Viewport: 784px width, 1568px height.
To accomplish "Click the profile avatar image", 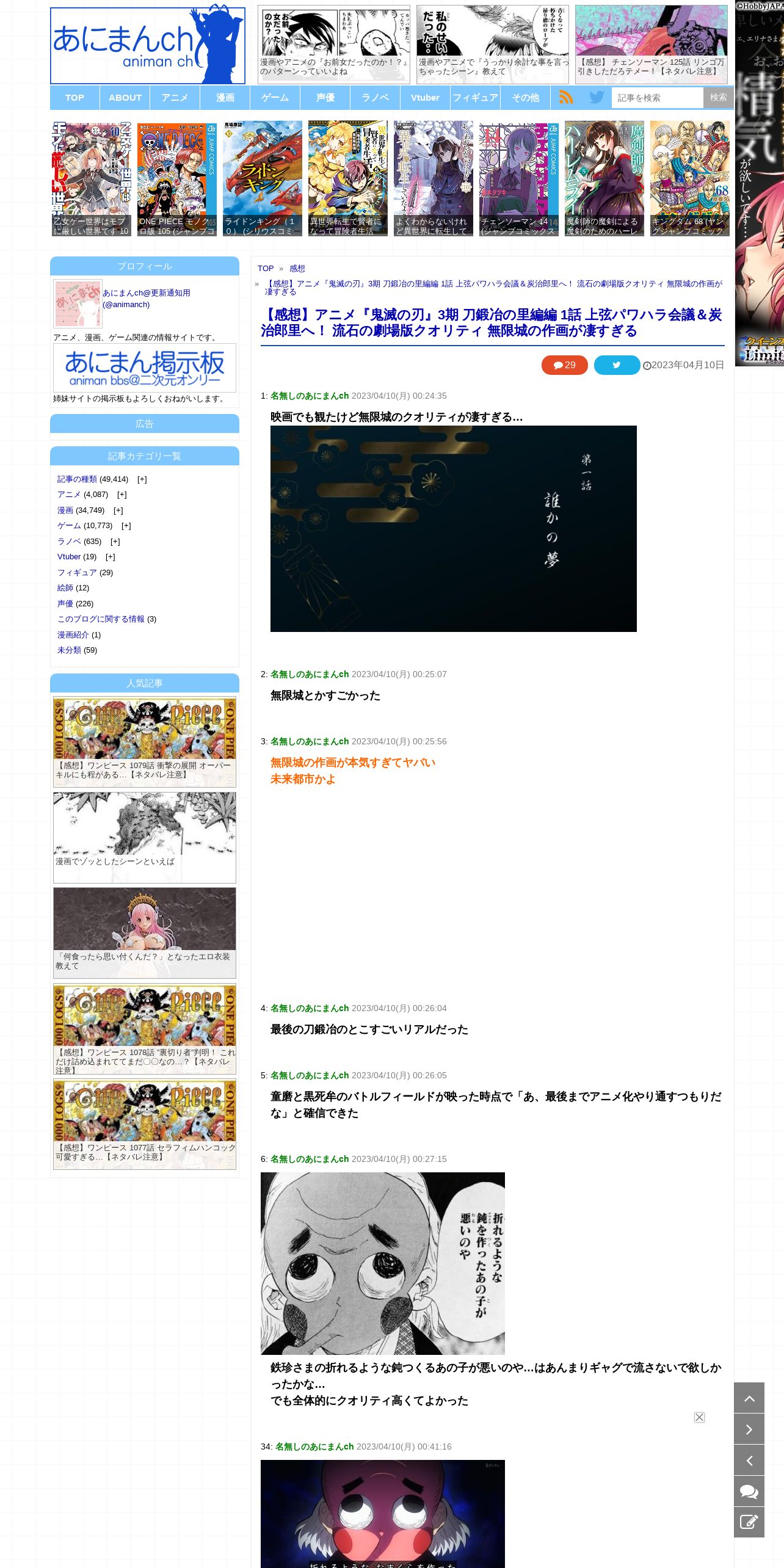I will click(78, 303).
